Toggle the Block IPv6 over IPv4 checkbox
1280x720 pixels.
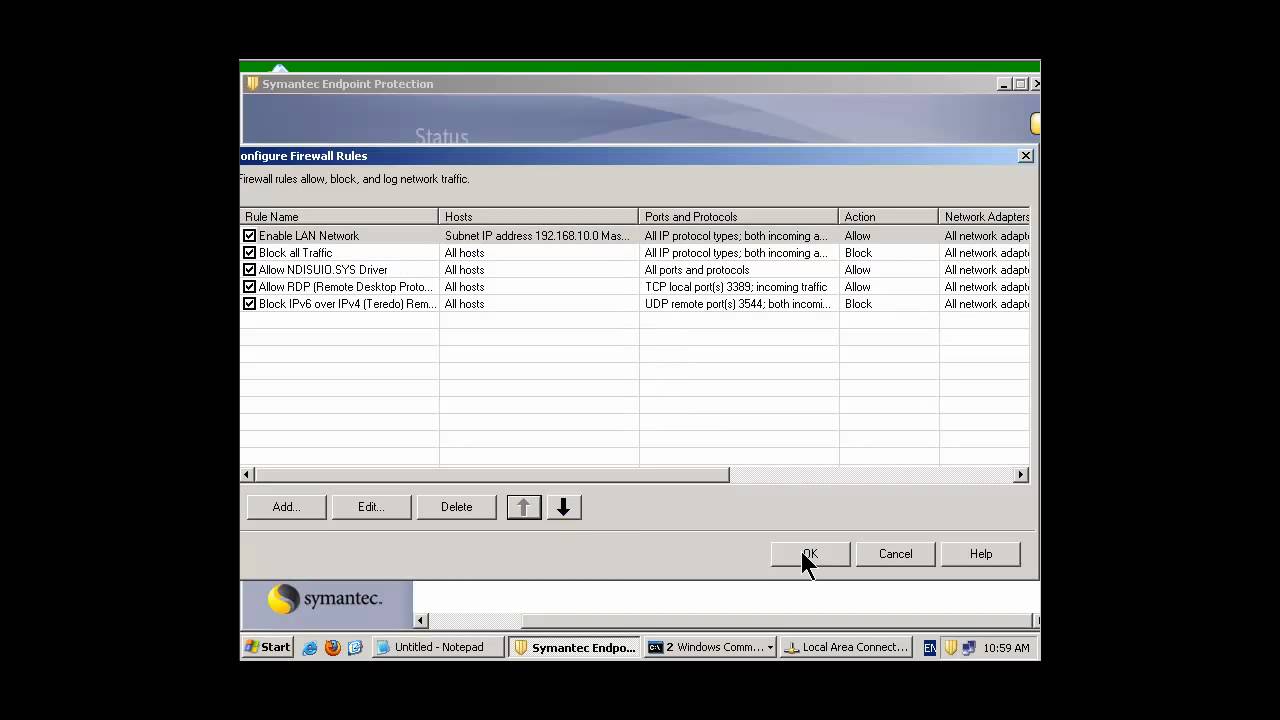pyautogui.click(x=250, y=304)
